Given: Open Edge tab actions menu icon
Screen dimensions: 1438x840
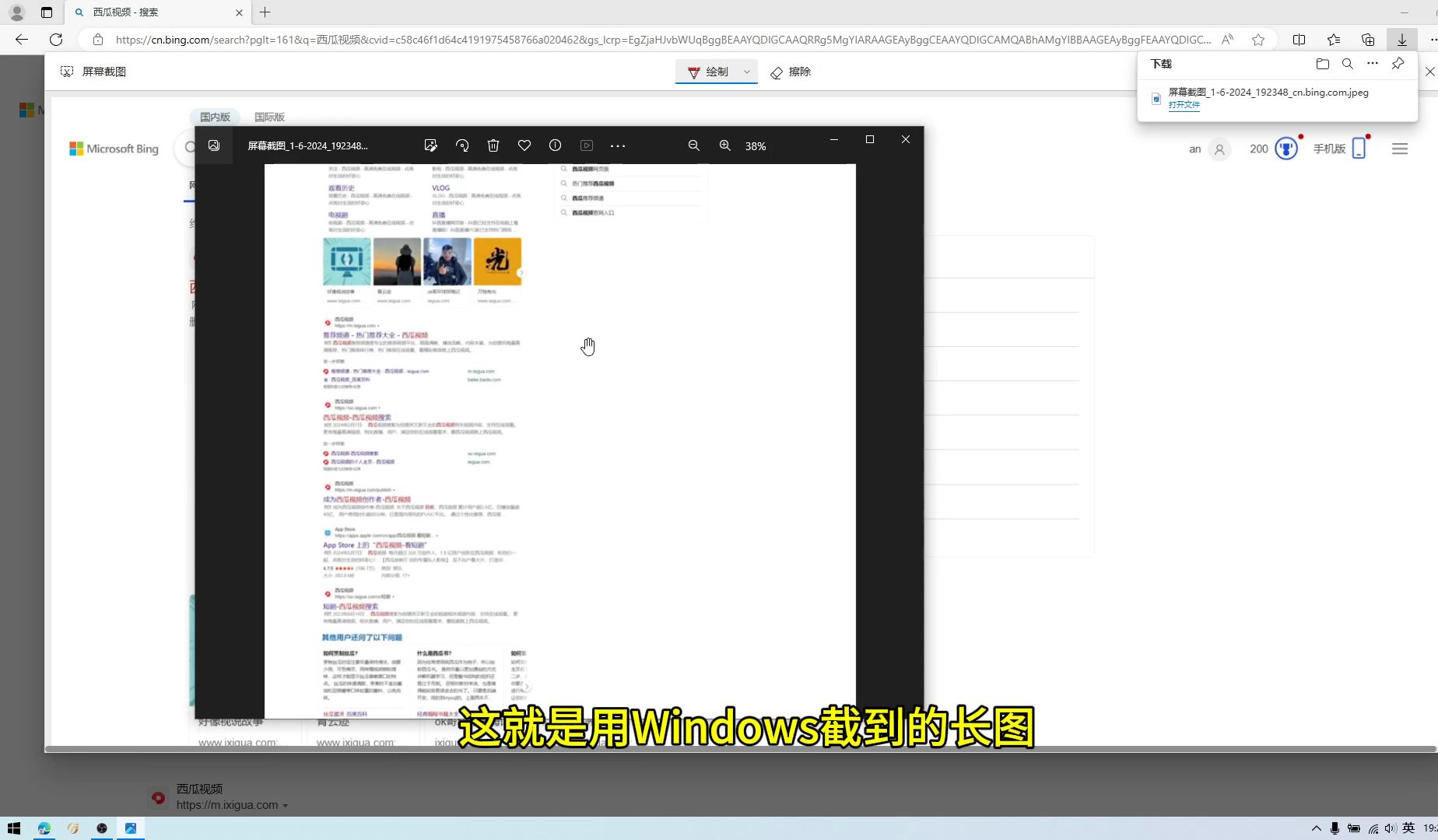Looking at the screenshot, I should point(47,12).
